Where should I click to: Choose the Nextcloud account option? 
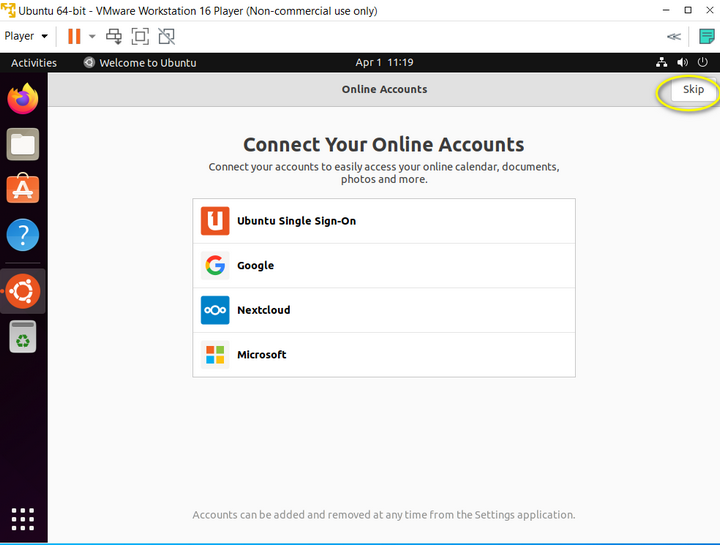tap(384, 310)
